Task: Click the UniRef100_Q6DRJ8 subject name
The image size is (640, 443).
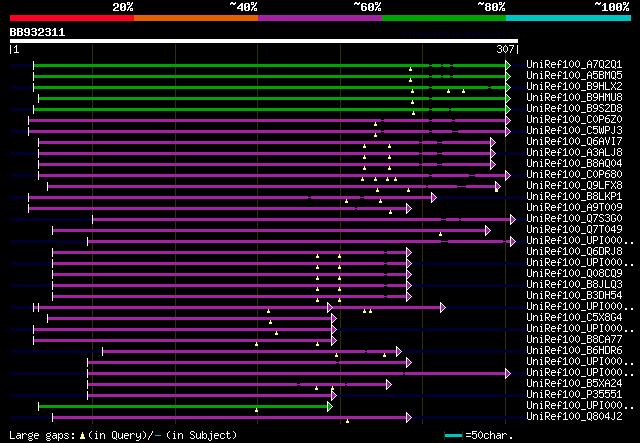Action: tap(574, 252)
